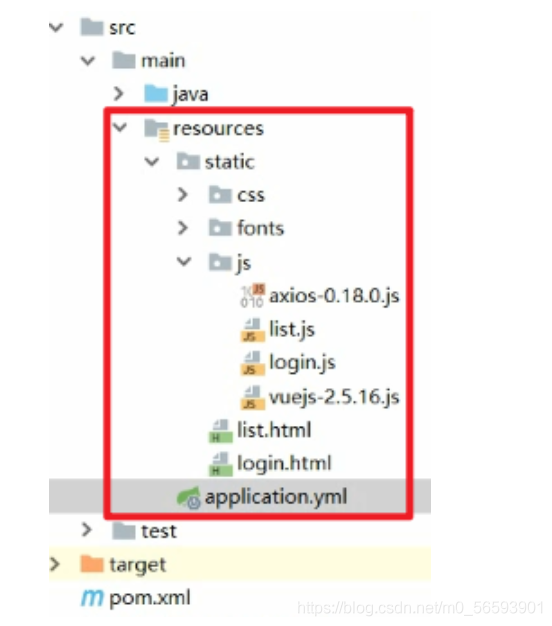
Task: Click the resources folder icon
Action: point(156,129)
